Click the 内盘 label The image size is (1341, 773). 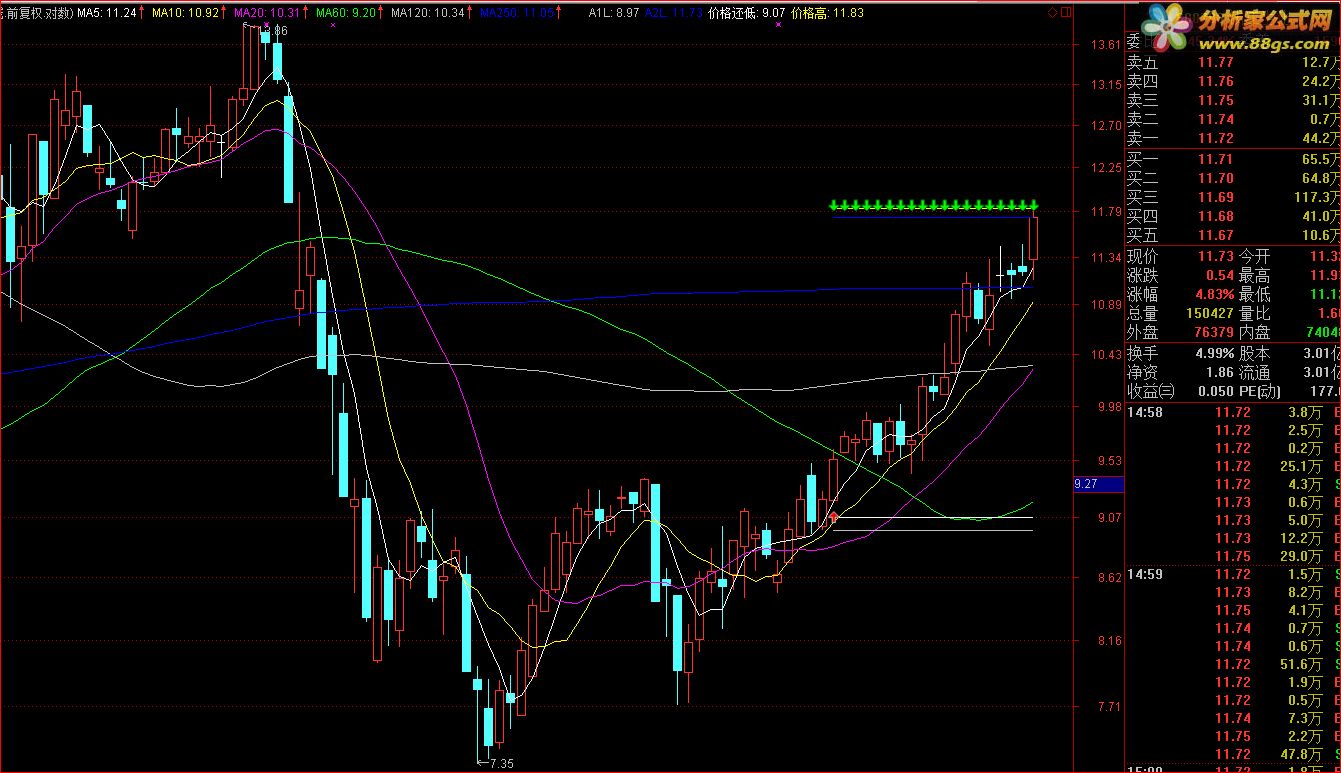pos(1255,332)
